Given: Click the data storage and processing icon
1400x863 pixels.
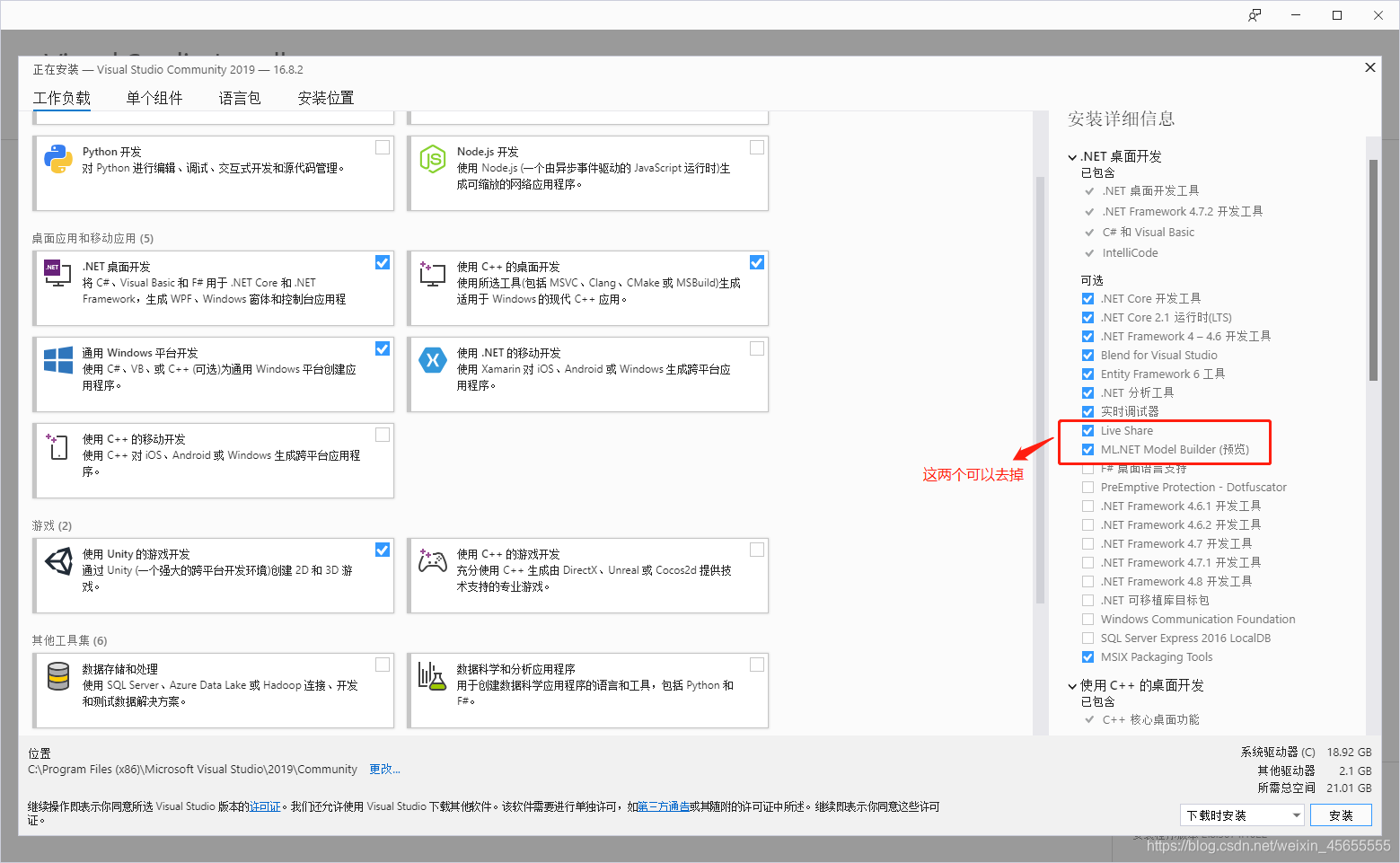Looking at the screenshot, I should pyautogui.click(x=58, y=676).
